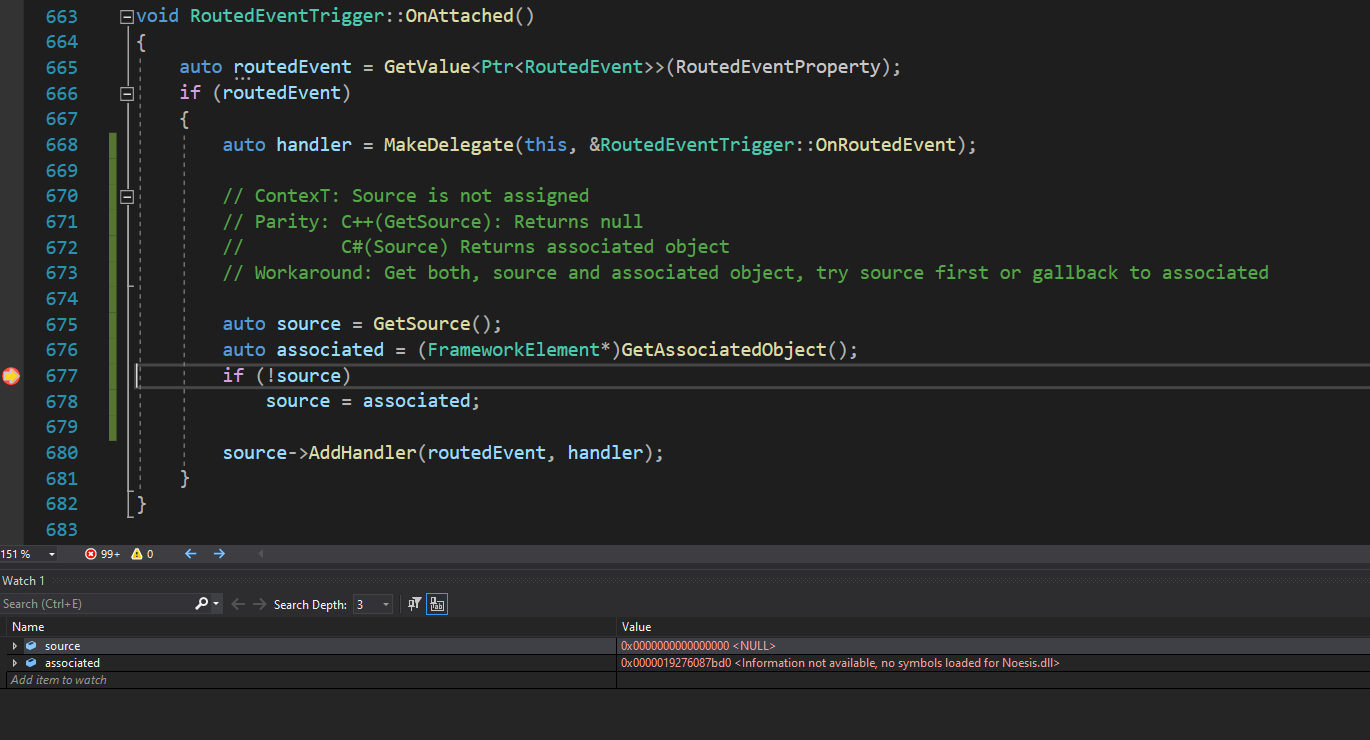Viewport: 1370px width, 740px height.
Task: Expand the source watch entry
Action: (15, 646)
